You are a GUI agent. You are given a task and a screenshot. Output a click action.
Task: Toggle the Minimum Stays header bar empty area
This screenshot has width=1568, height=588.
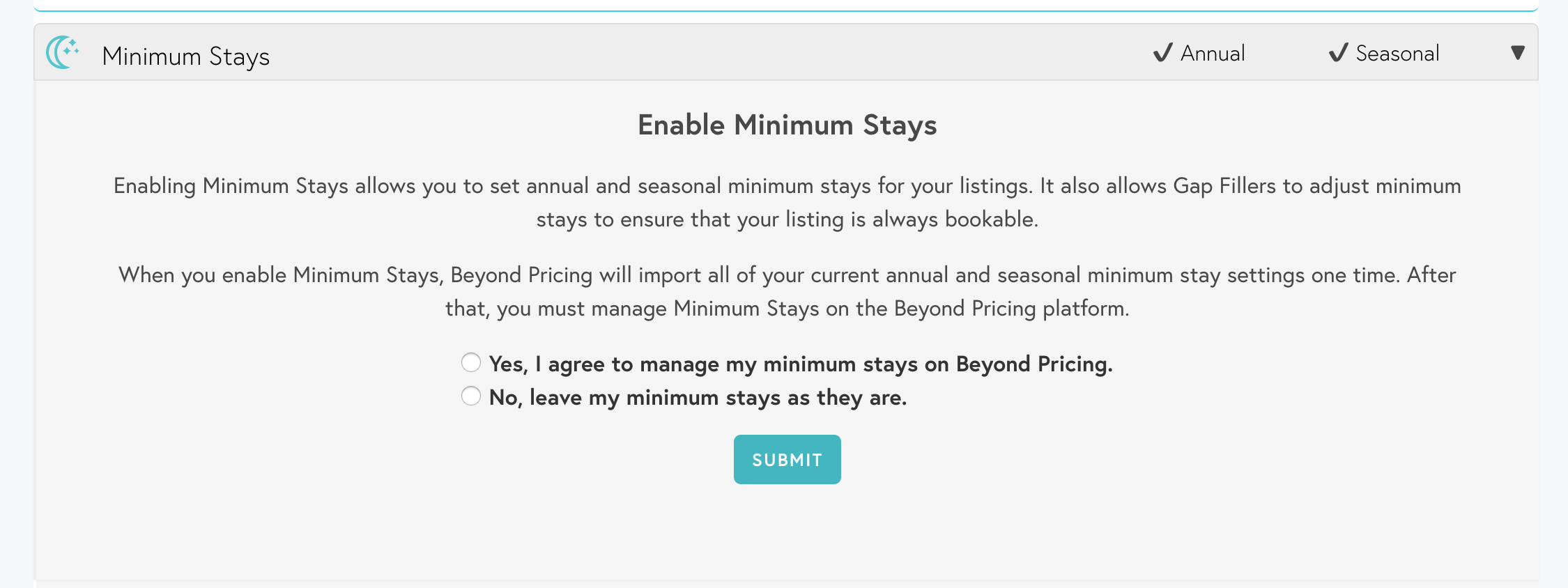point(697,53)
